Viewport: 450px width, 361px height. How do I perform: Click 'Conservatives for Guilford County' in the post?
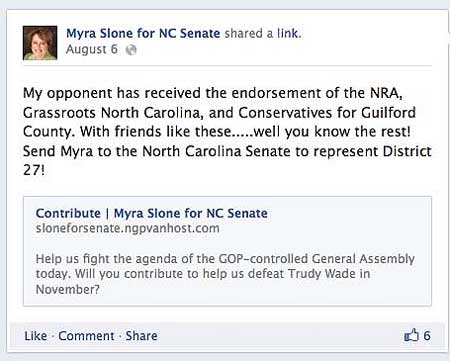(219, 122)
